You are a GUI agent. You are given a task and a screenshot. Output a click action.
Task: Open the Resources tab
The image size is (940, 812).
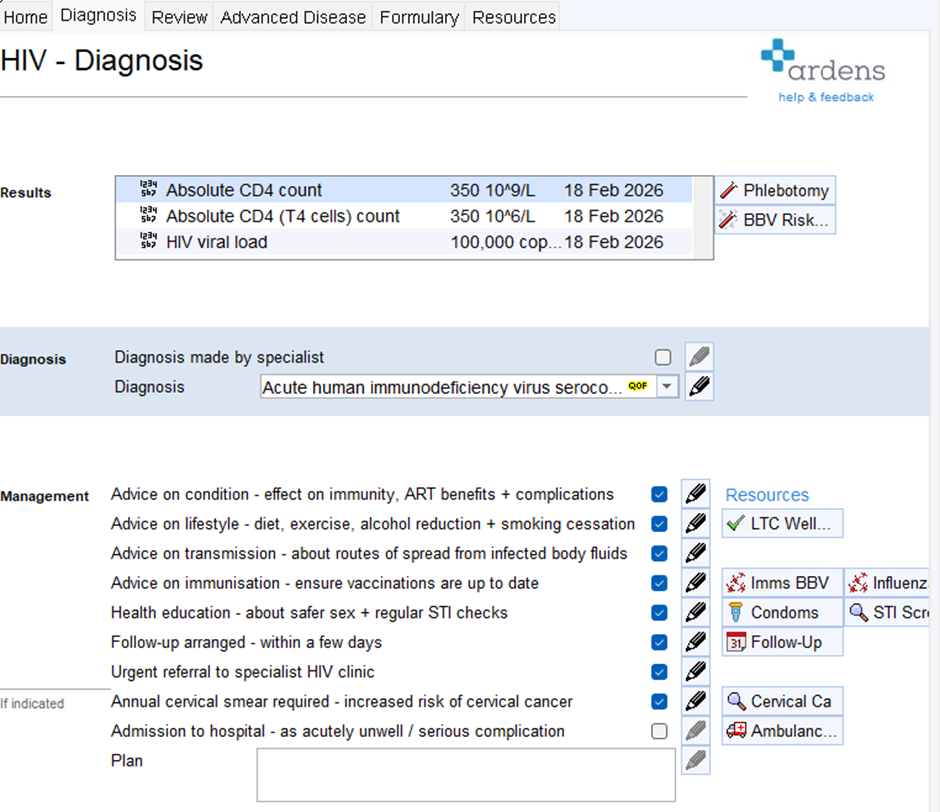pyautogui.click(x=514, y=17)
